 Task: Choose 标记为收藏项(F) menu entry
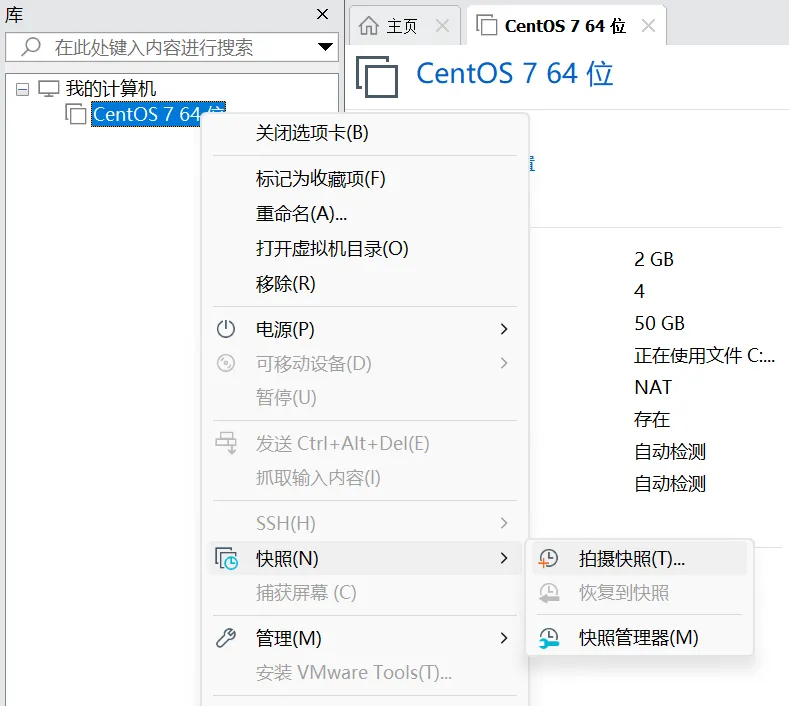click(x=365, y=179)
